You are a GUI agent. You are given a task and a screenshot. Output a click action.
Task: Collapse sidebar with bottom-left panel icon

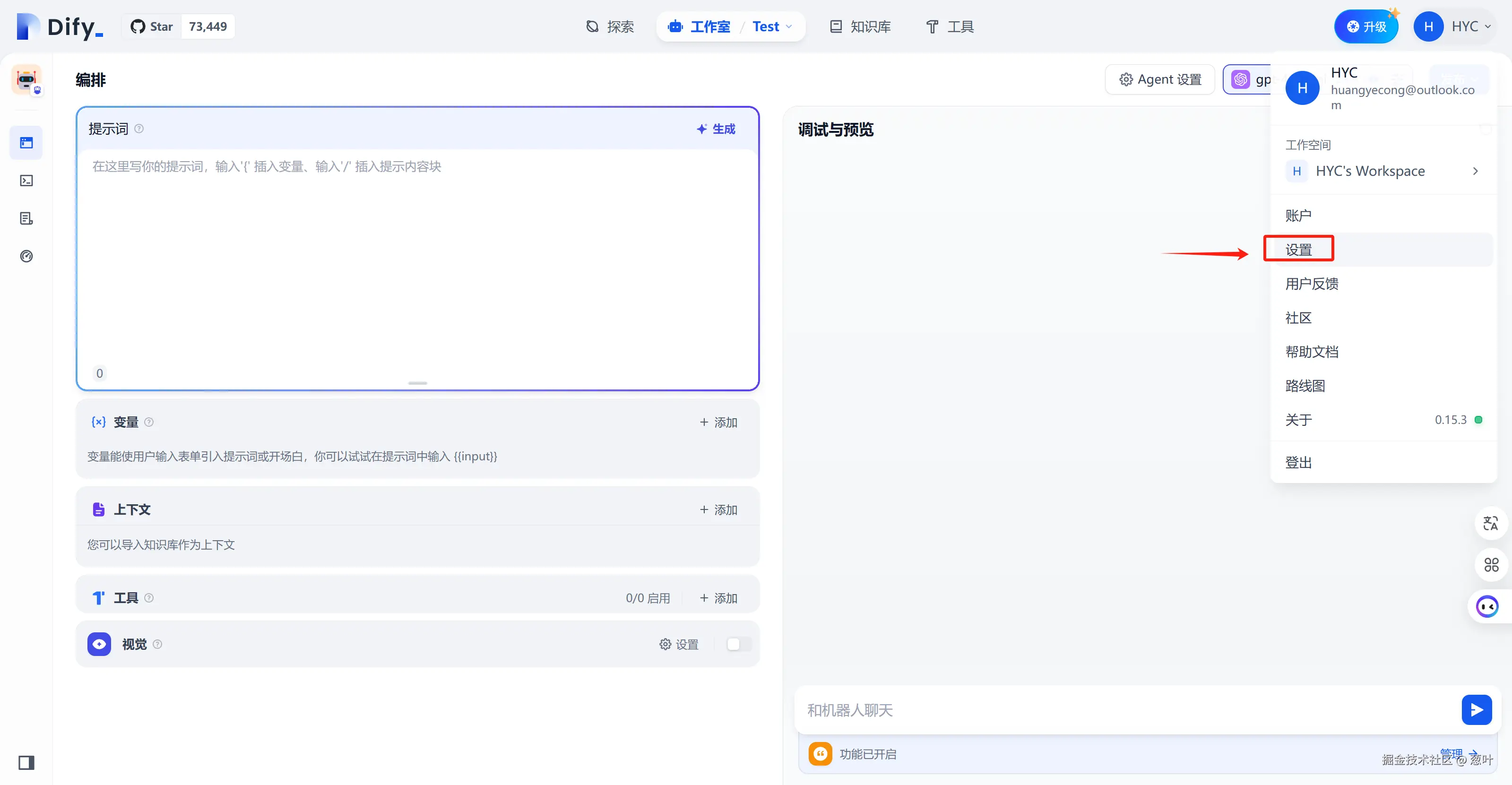(26, 762)
